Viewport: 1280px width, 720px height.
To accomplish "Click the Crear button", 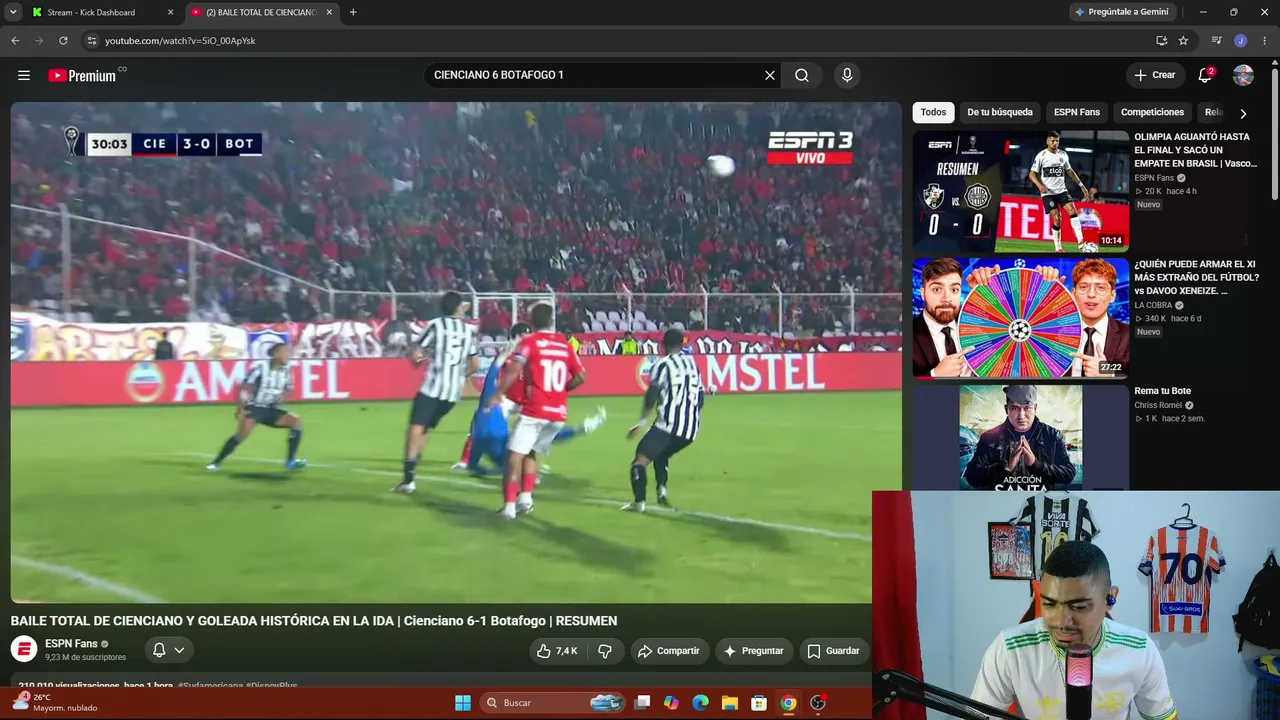I will coord(1154,75).
